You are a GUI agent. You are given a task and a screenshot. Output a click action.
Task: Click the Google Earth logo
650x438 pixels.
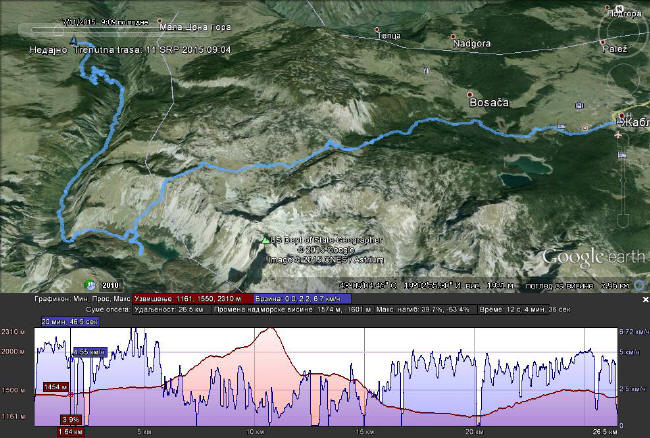(x=585, y=258)
